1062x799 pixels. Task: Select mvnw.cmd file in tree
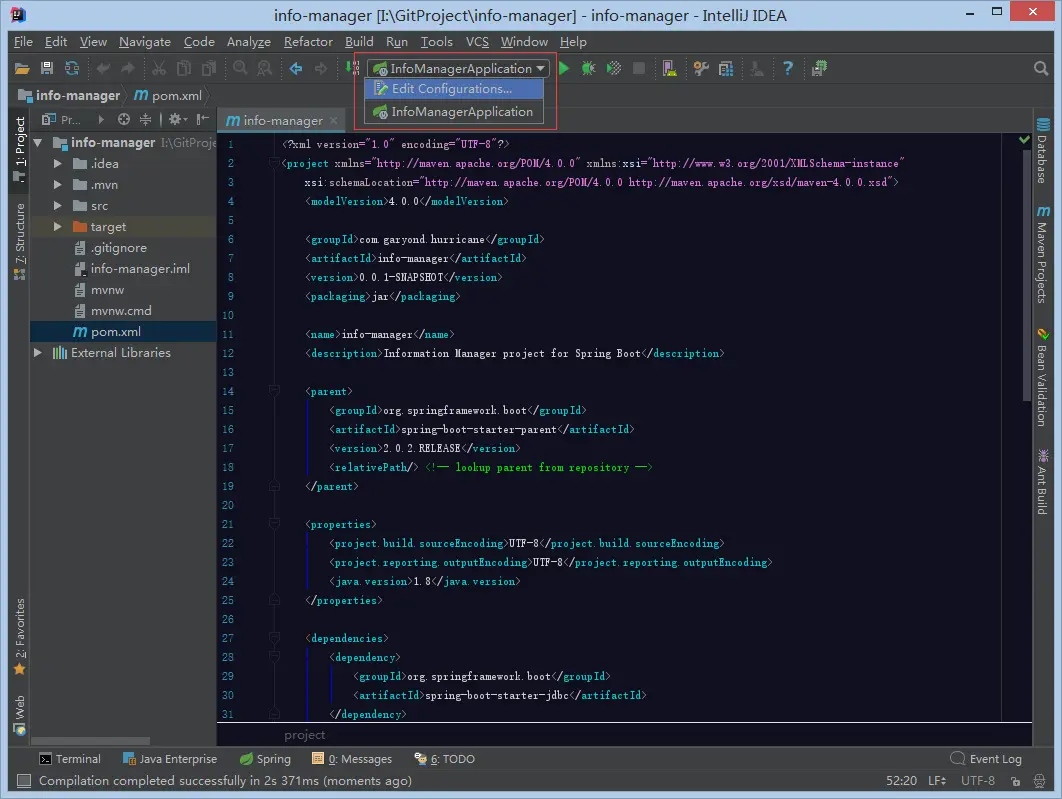112,311
